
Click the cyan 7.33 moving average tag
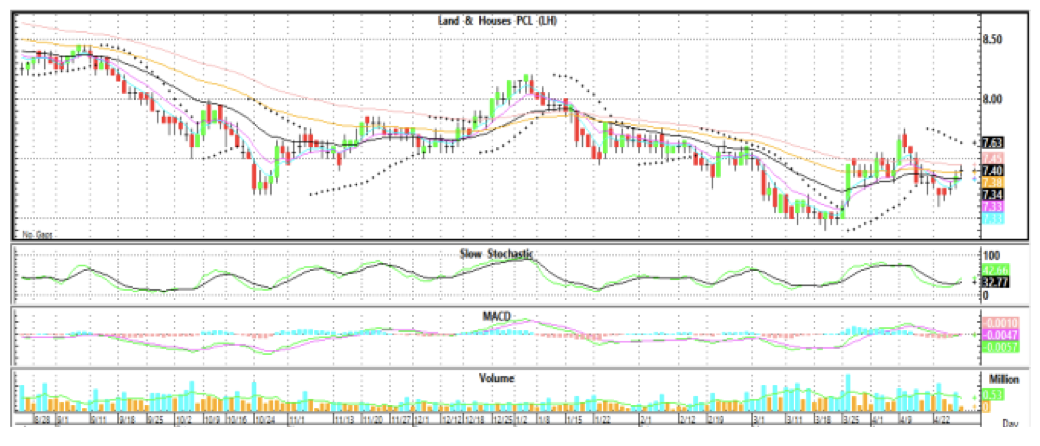point(993,218)
